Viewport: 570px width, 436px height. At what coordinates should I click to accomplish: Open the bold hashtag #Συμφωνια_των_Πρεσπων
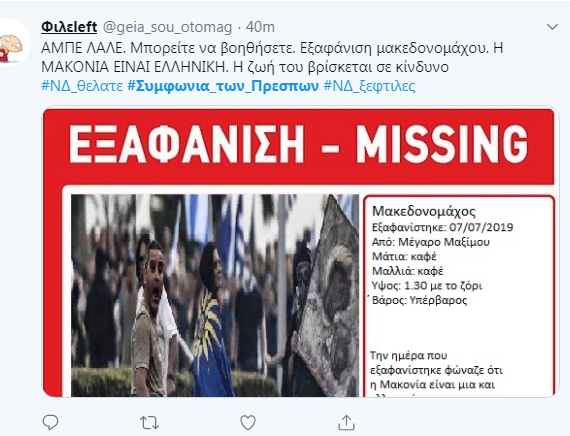(x=223, y=86)
